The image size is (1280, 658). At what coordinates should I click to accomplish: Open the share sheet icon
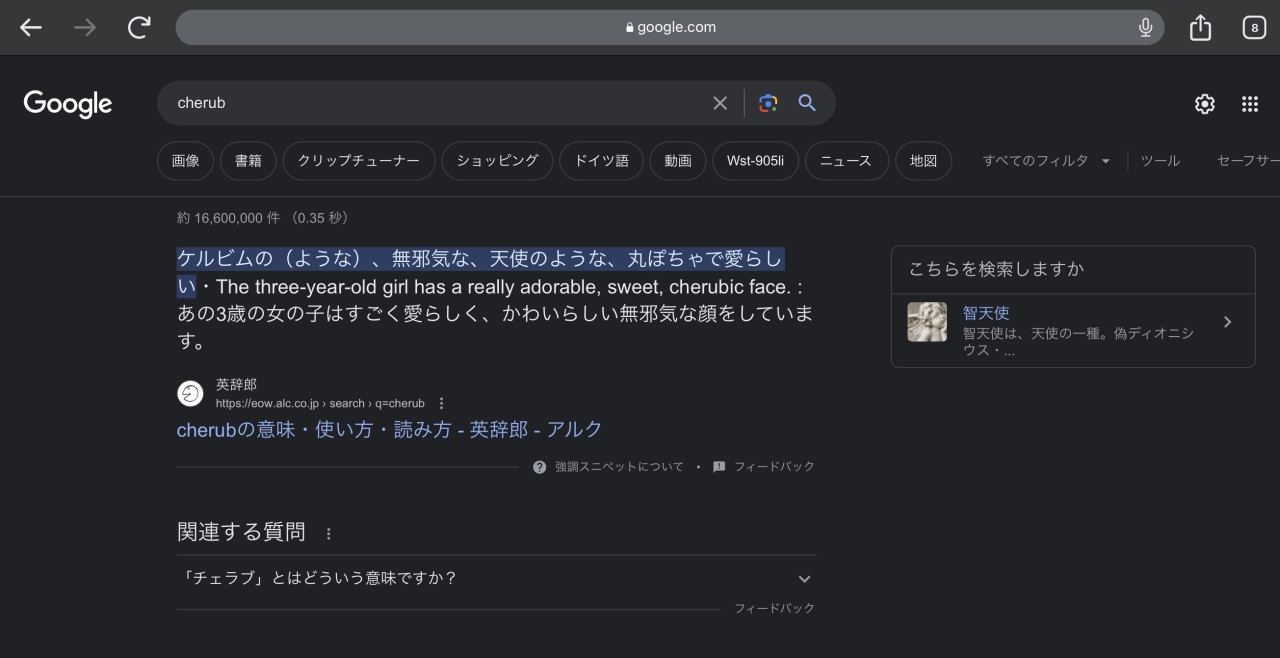point(1200,28)
